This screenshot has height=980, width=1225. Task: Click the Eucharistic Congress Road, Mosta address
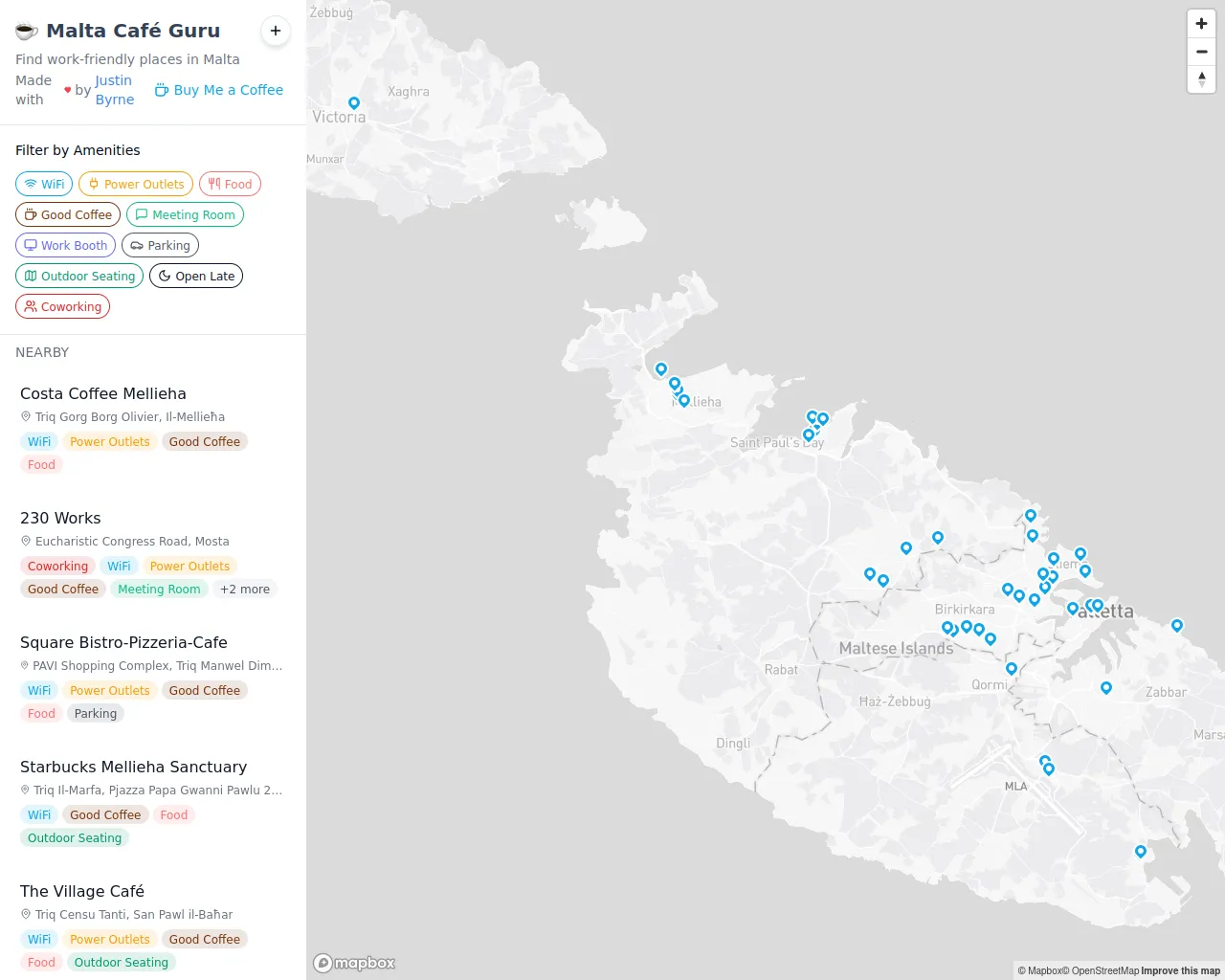click(x=132, y=541)
